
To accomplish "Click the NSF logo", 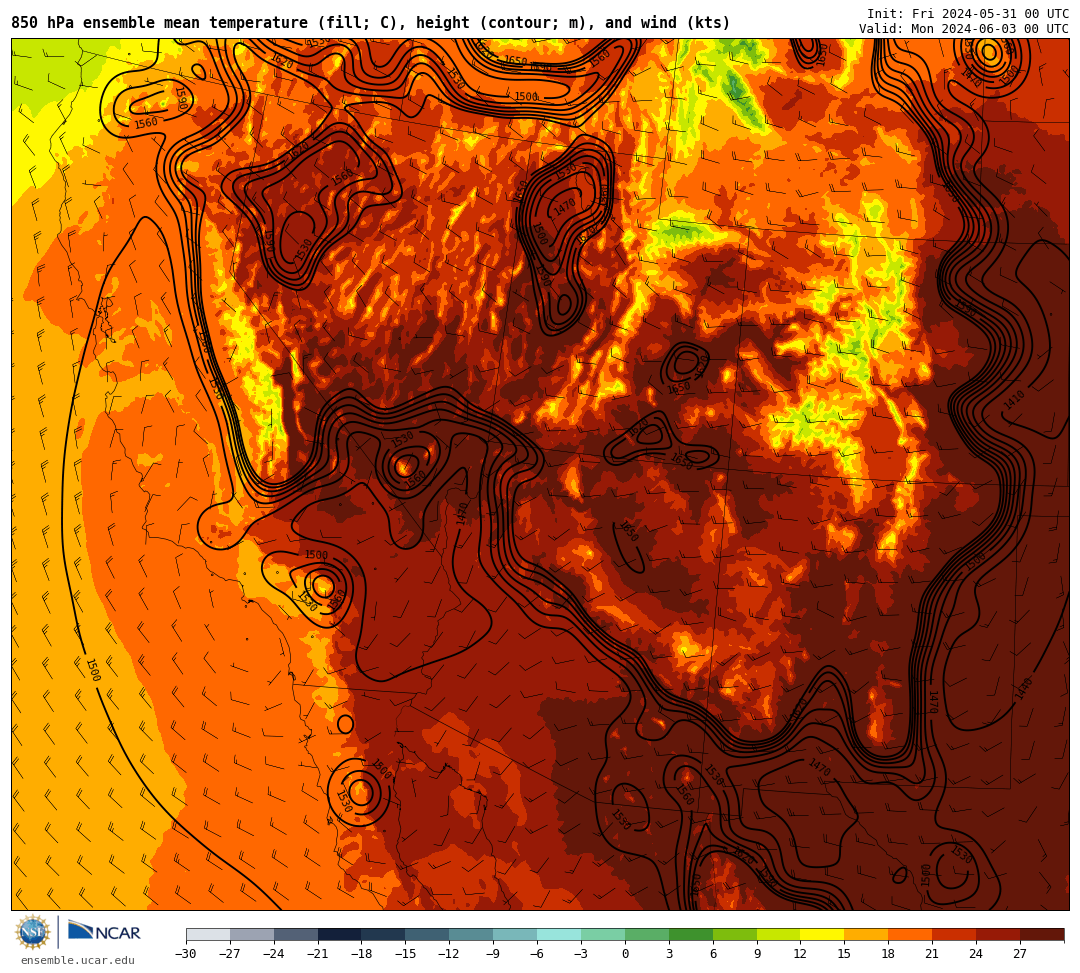I will pyautogui.click(x=33, y=932).
